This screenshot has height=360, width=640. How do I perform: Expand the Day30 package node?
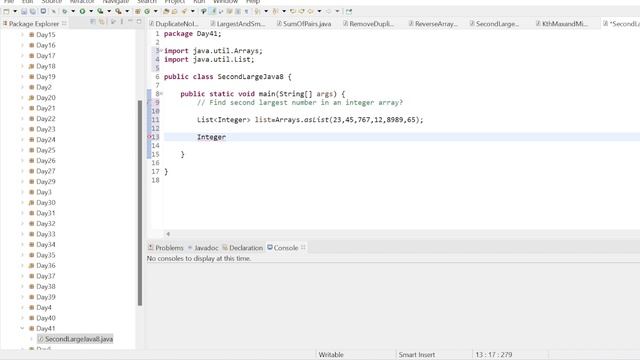click(x=22, y=202)
